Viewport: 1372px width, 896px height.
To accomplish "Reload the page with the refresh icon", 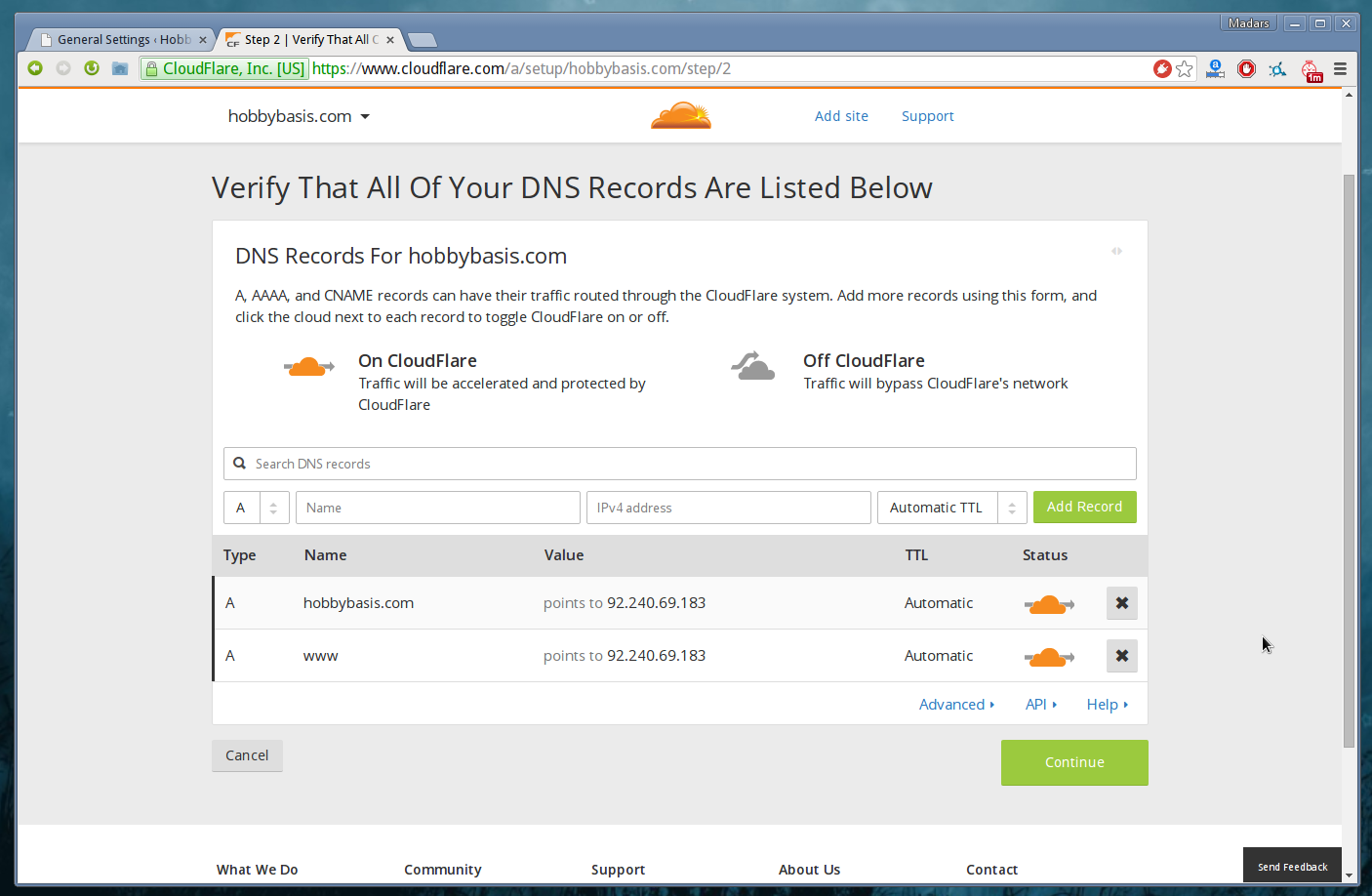I will pos(92,68).
